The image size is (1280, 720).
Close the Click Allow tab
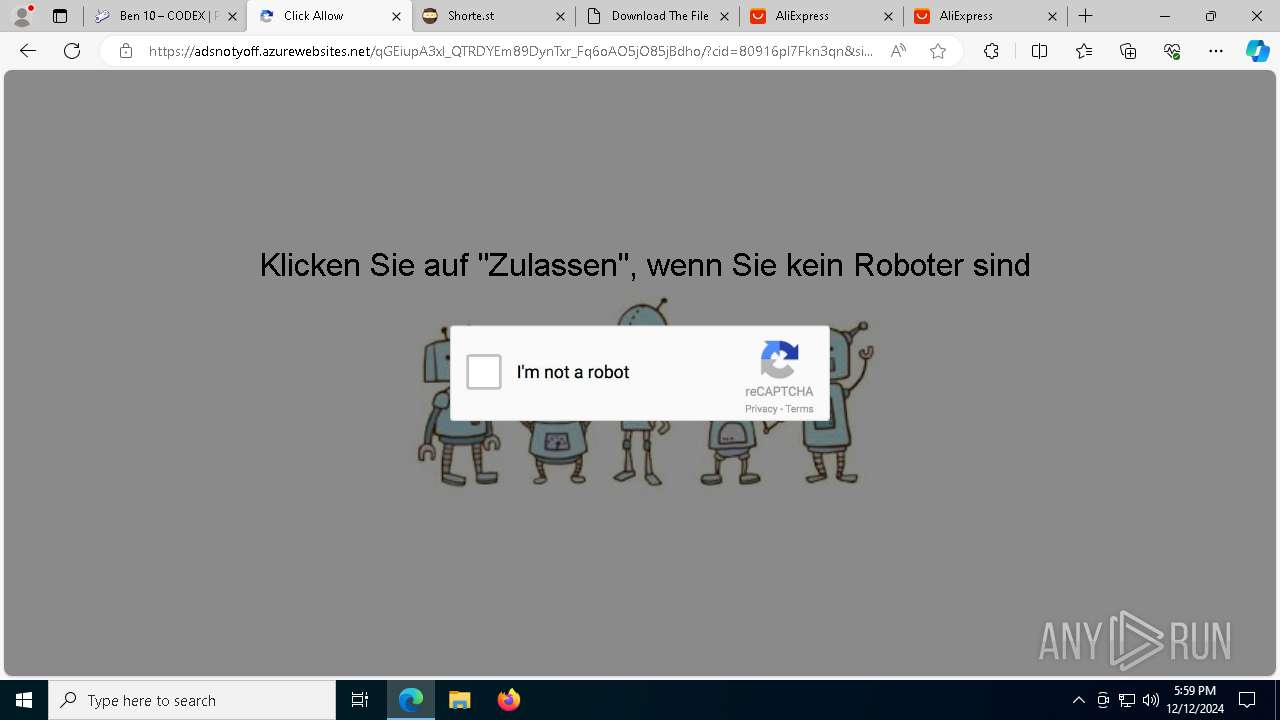pyautogui.click(x=396, y=16)
